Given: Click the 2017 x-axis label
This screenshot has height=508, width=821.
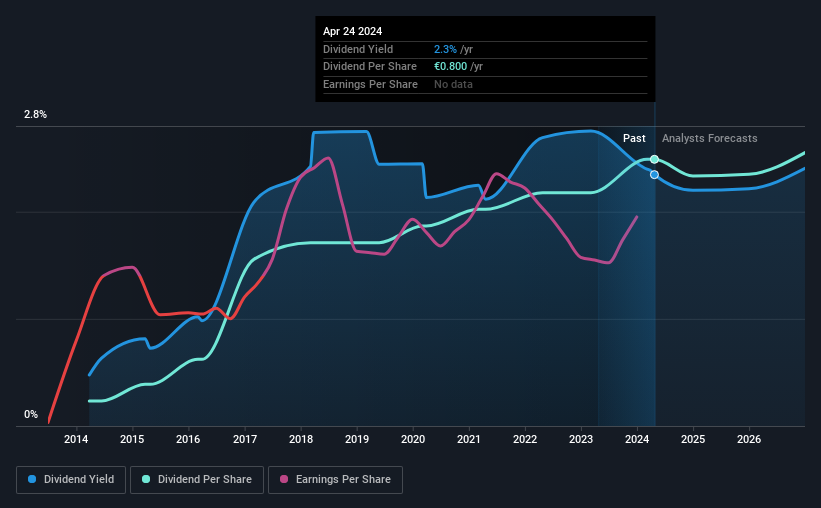Looking at the screenshot, I should point(245,439).
